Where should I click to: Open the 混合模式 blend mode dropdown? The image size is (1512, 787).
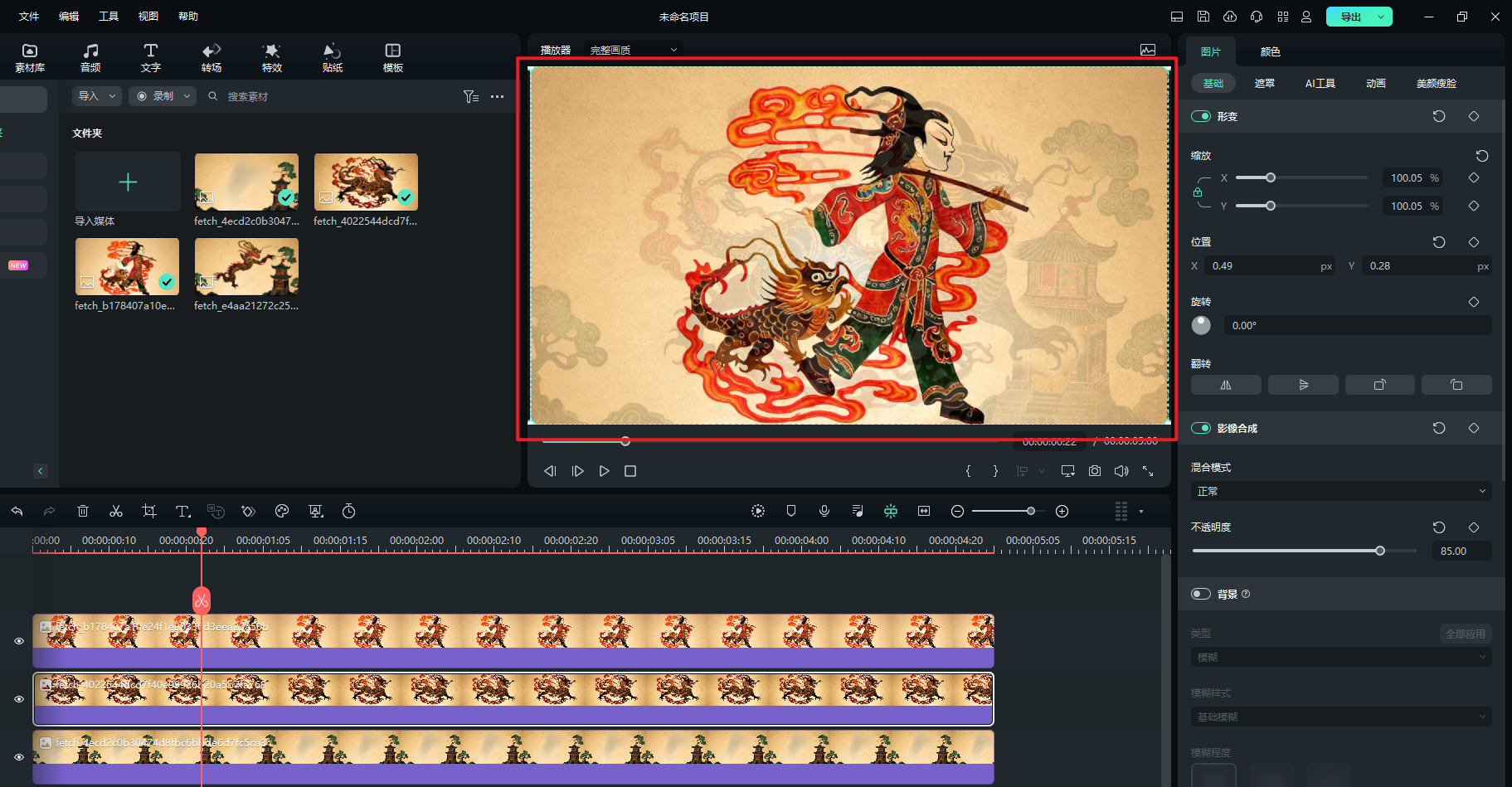(x=1340, y=491)
